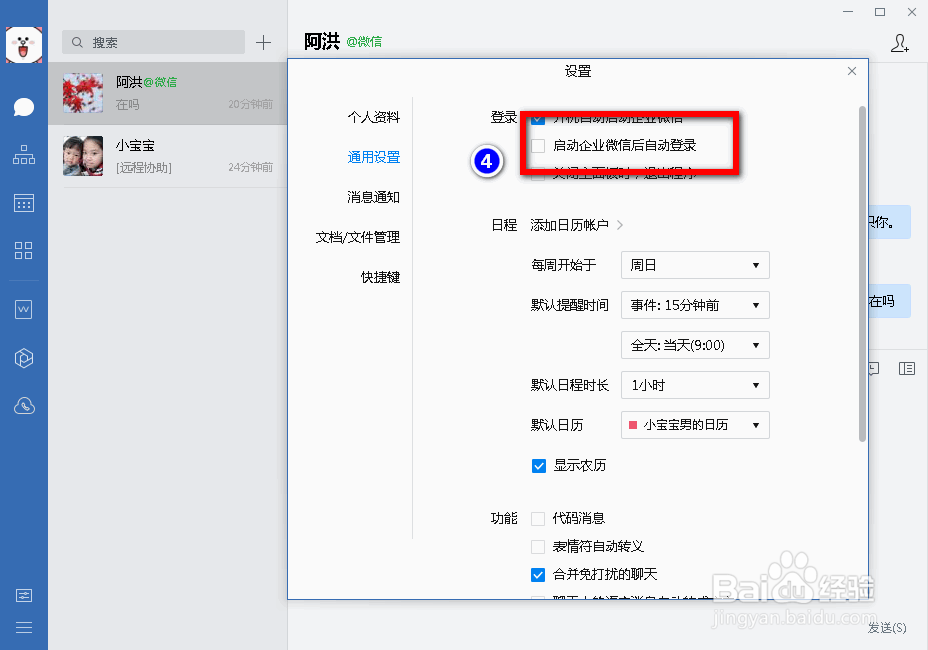This screenshot has height=650, width=928.
Task: Open the hamburger menu at sidebar bottom
Action: [23, 628]
